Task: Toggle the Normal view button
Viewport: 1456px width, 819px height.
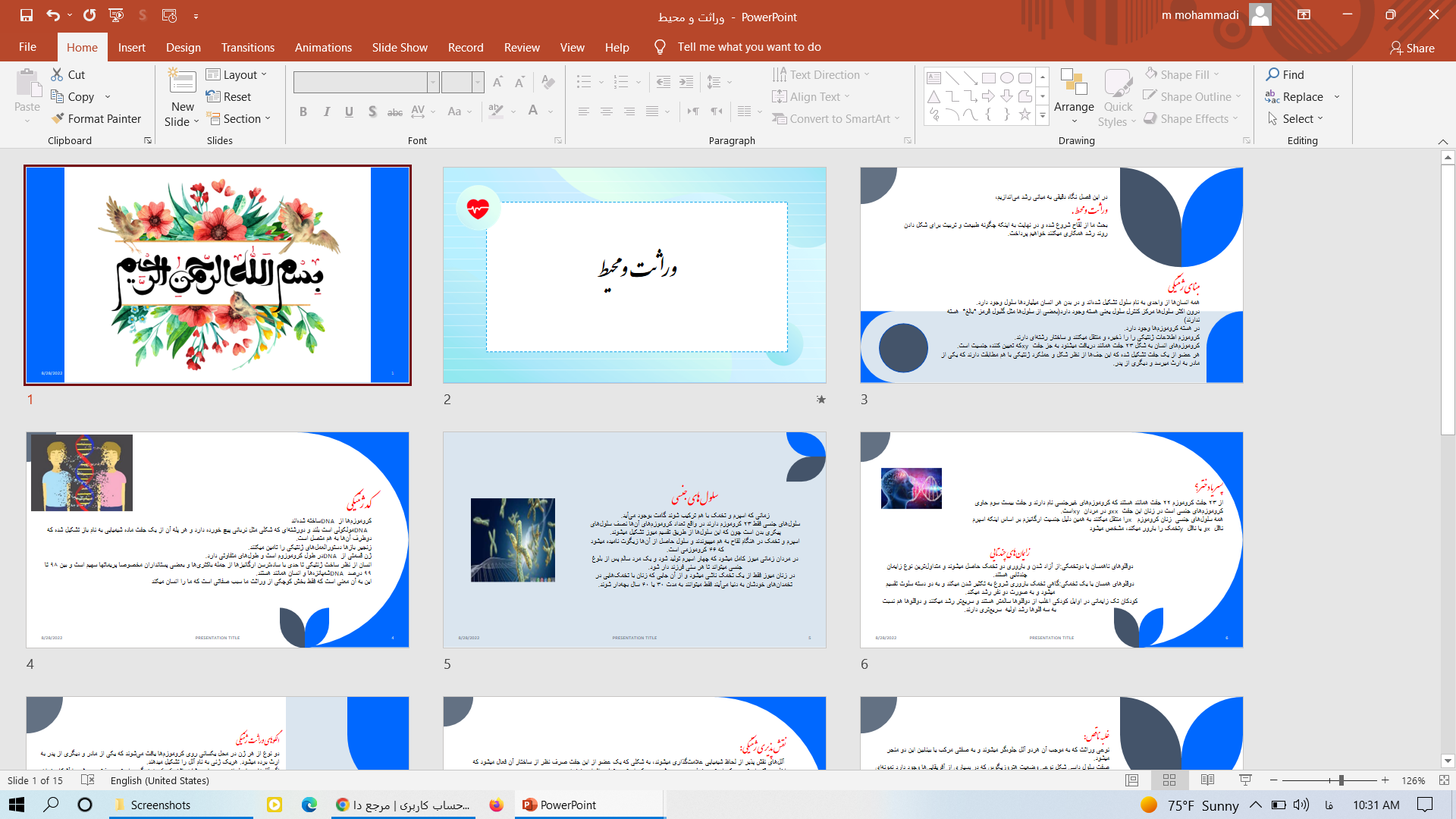Action: pos(1132,780)
